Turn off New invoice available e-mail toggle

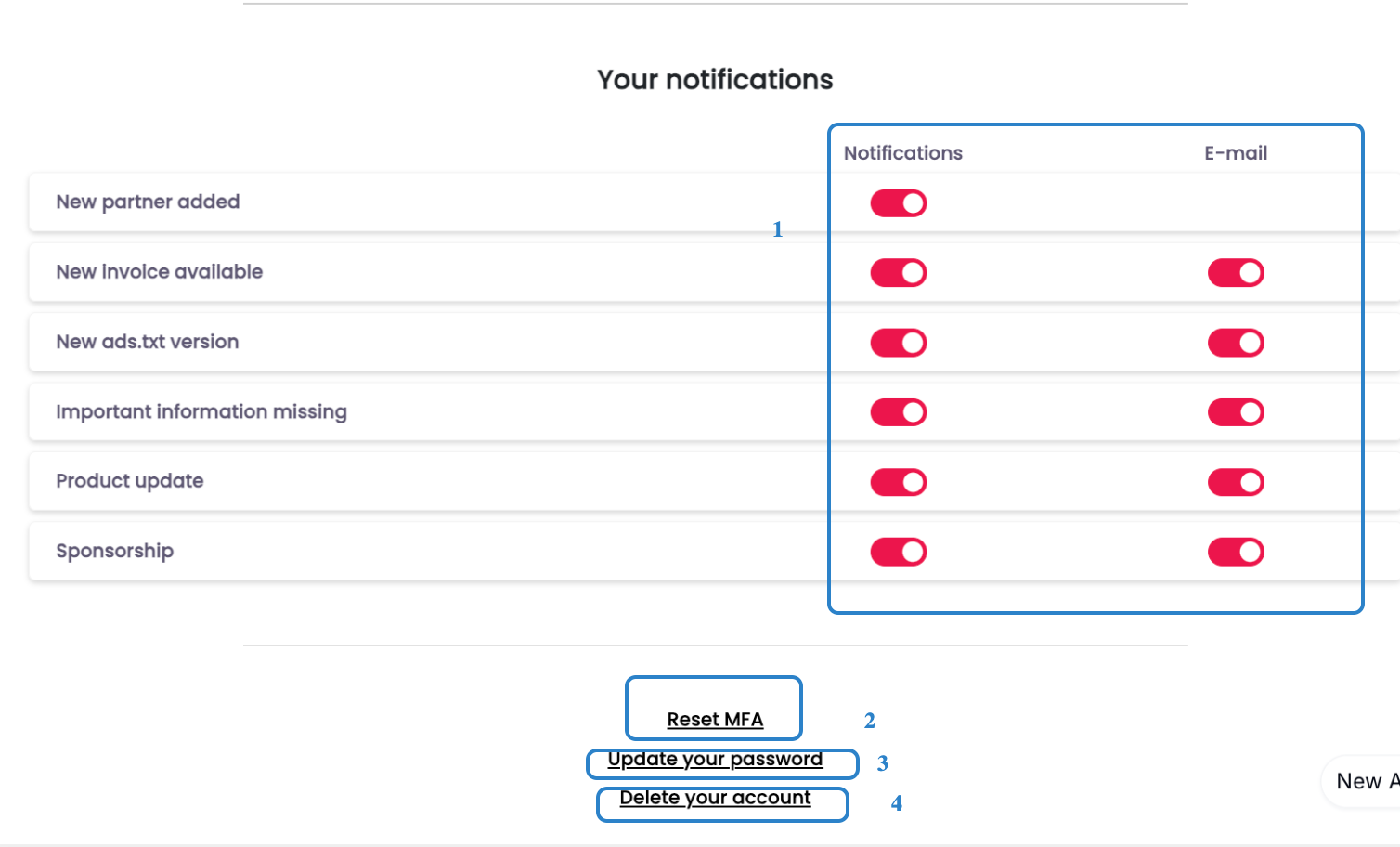point(1235,273)
